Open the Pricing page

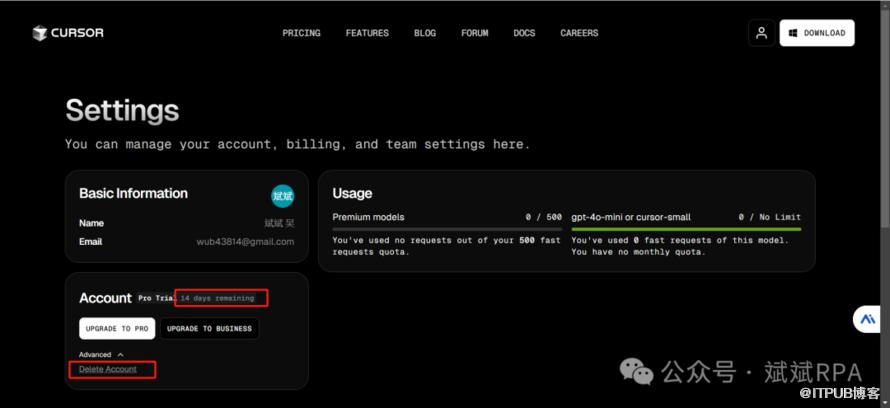pos(301,33)
